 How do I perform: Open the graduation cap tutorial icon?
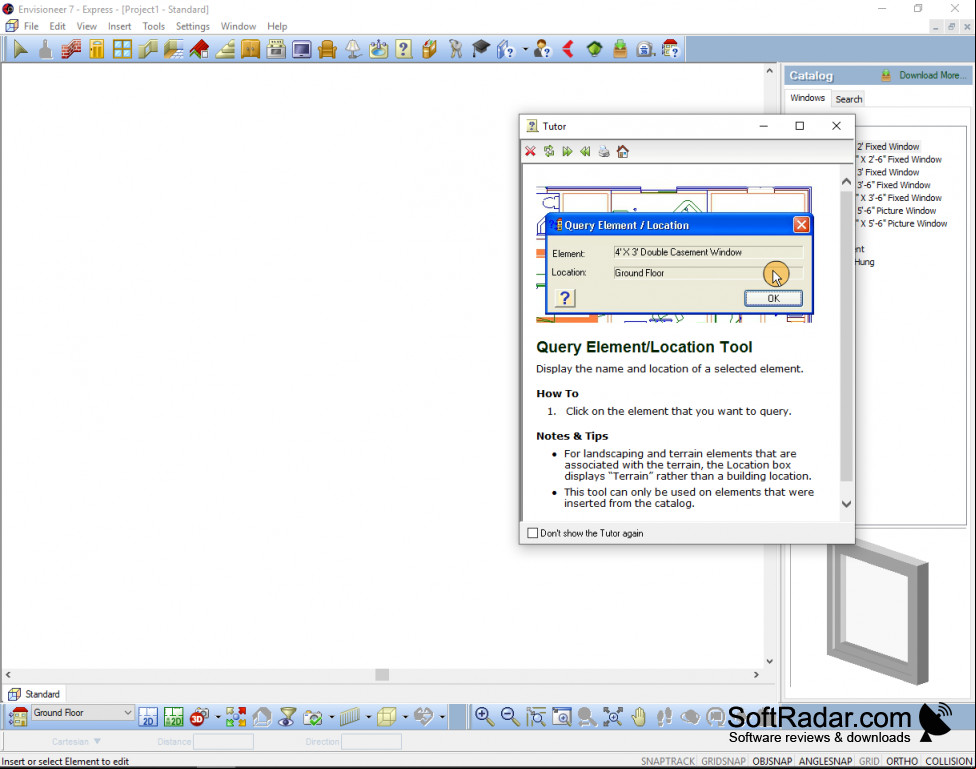tap(481, 49)
